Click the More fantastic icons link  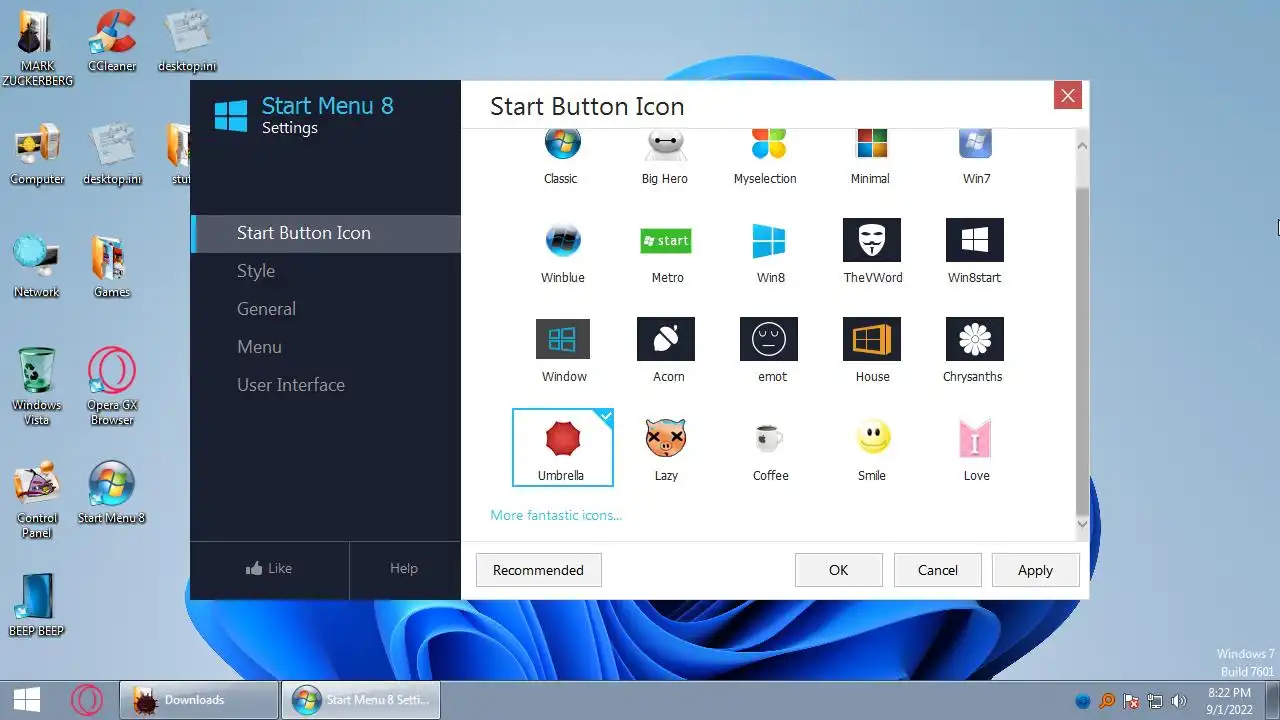click(x=556, y=515)
